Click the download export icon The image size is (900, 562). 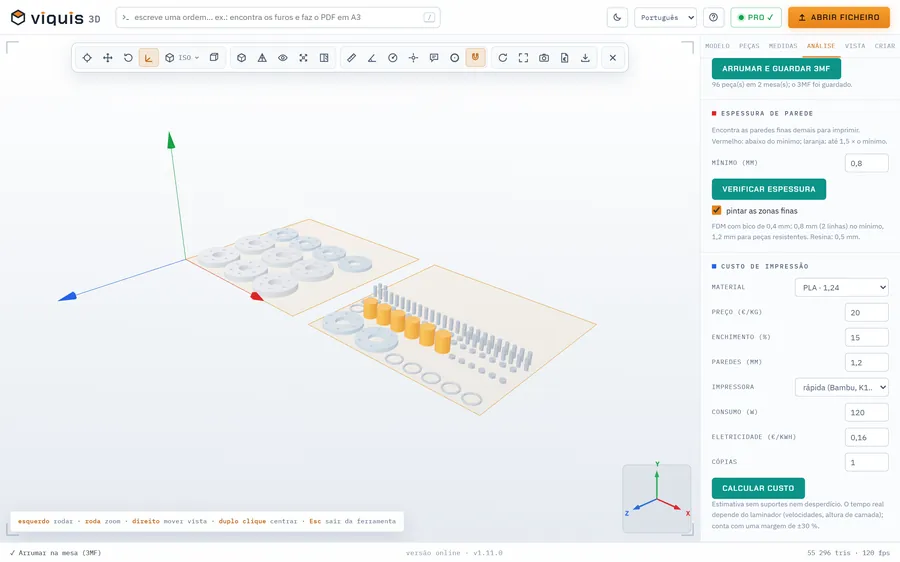coord(585,58)
